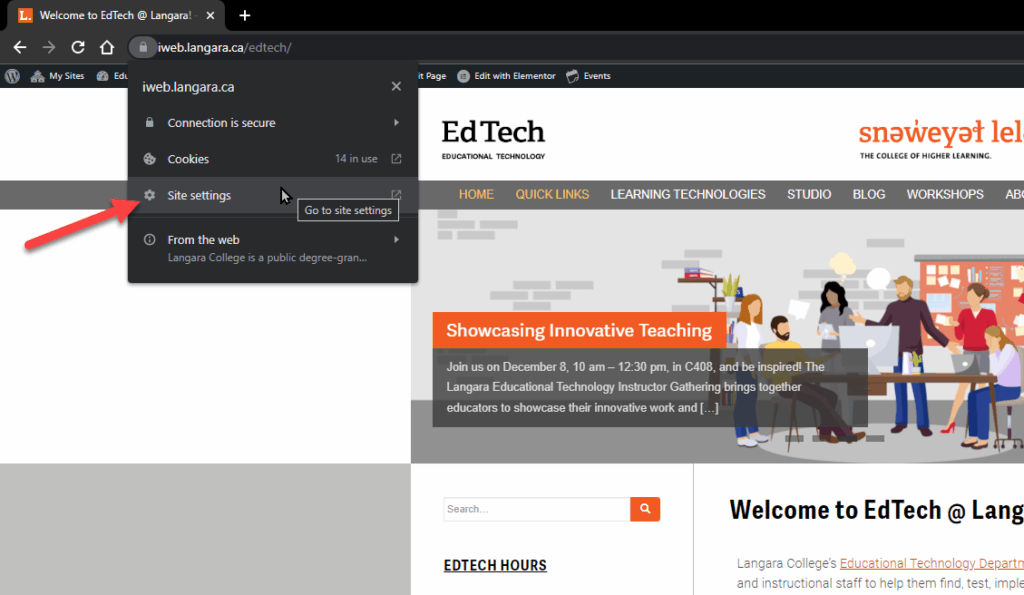Click the WordPress logo in the admin bar
This screenshot has height=595, width=1024.
click(x=13, y=76)
